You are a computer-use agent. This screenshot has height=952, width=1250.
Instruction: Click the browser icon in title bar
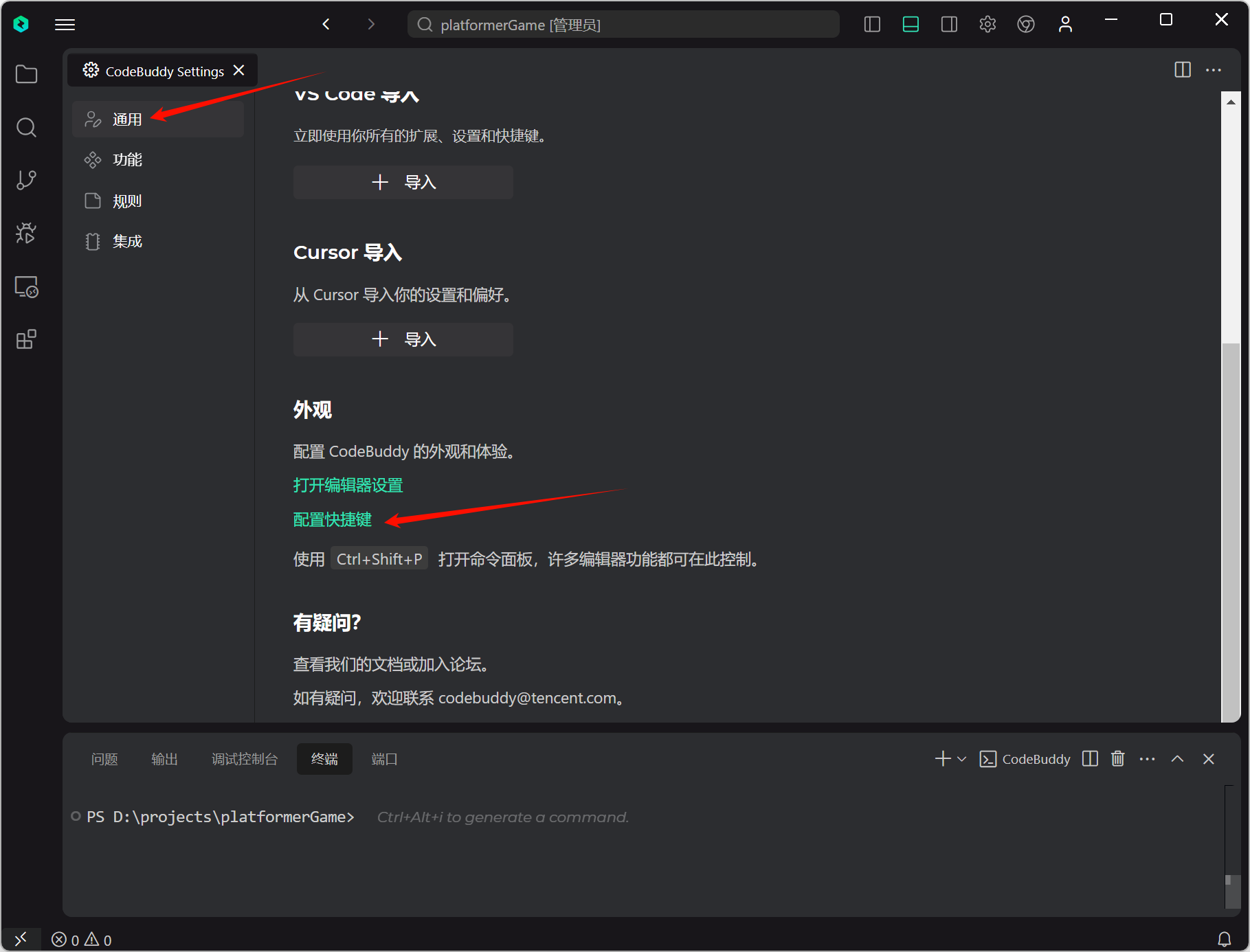click(1026, 25)
